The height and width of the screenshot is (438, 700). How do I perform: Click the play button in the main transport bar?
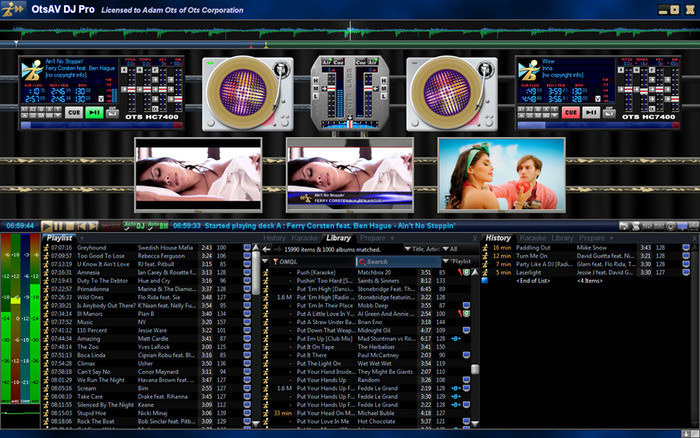46,226
